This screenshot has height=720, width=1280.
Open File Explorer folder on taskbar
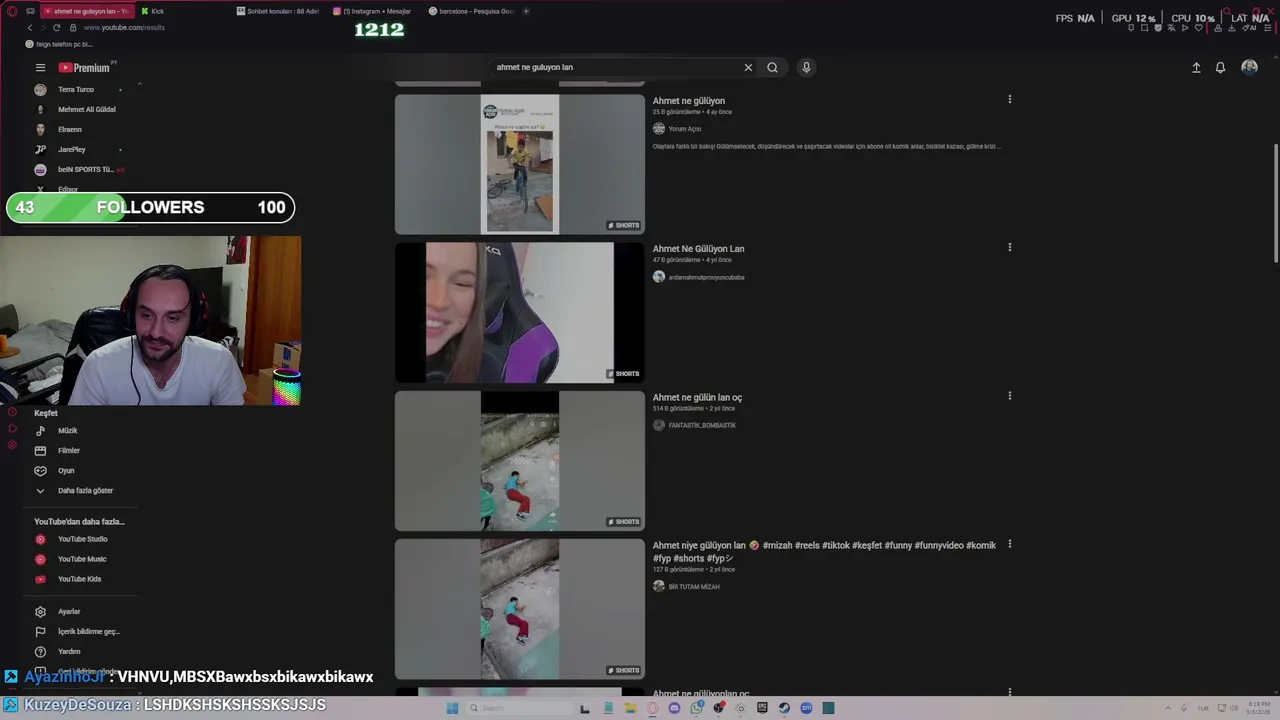[630, 708]
